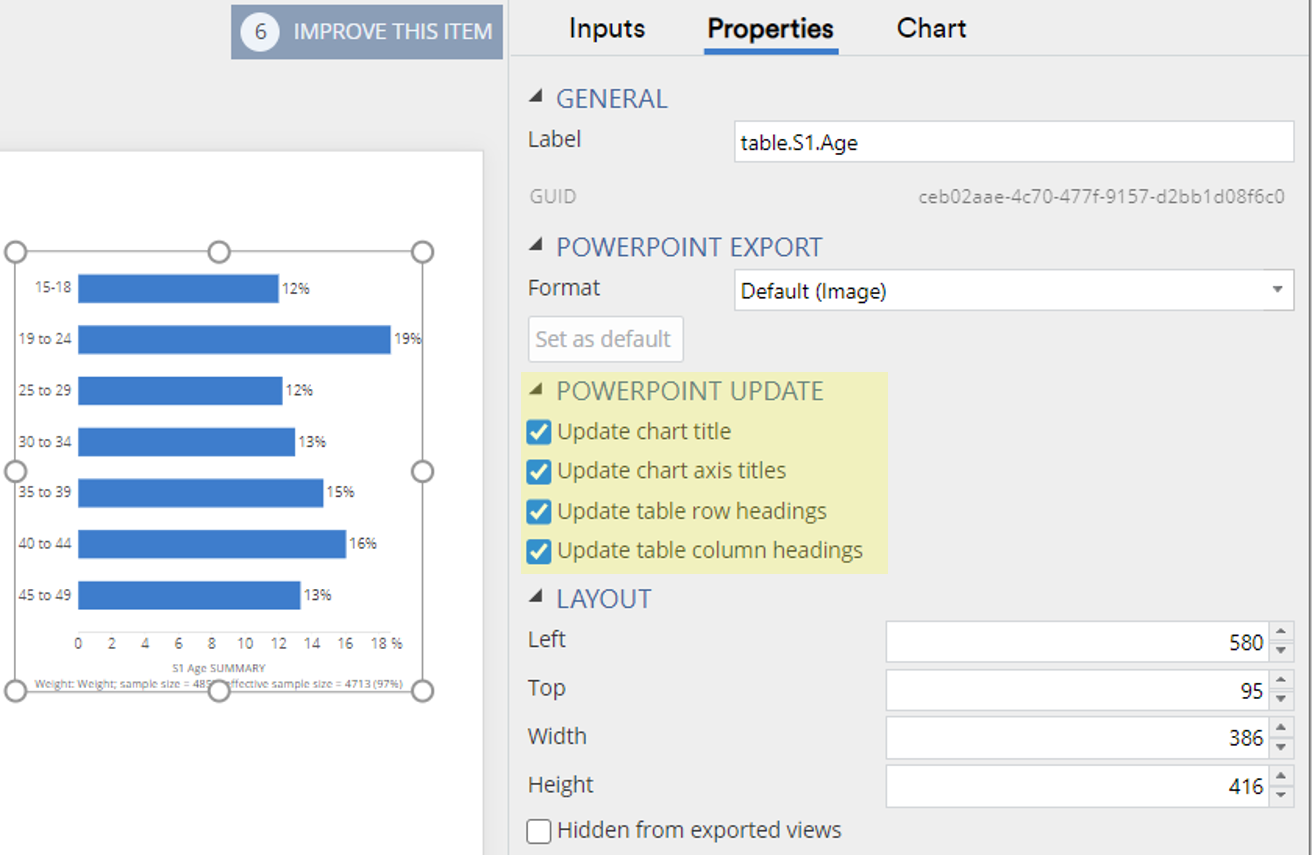Collapse the General section

[x=536, y=97]
